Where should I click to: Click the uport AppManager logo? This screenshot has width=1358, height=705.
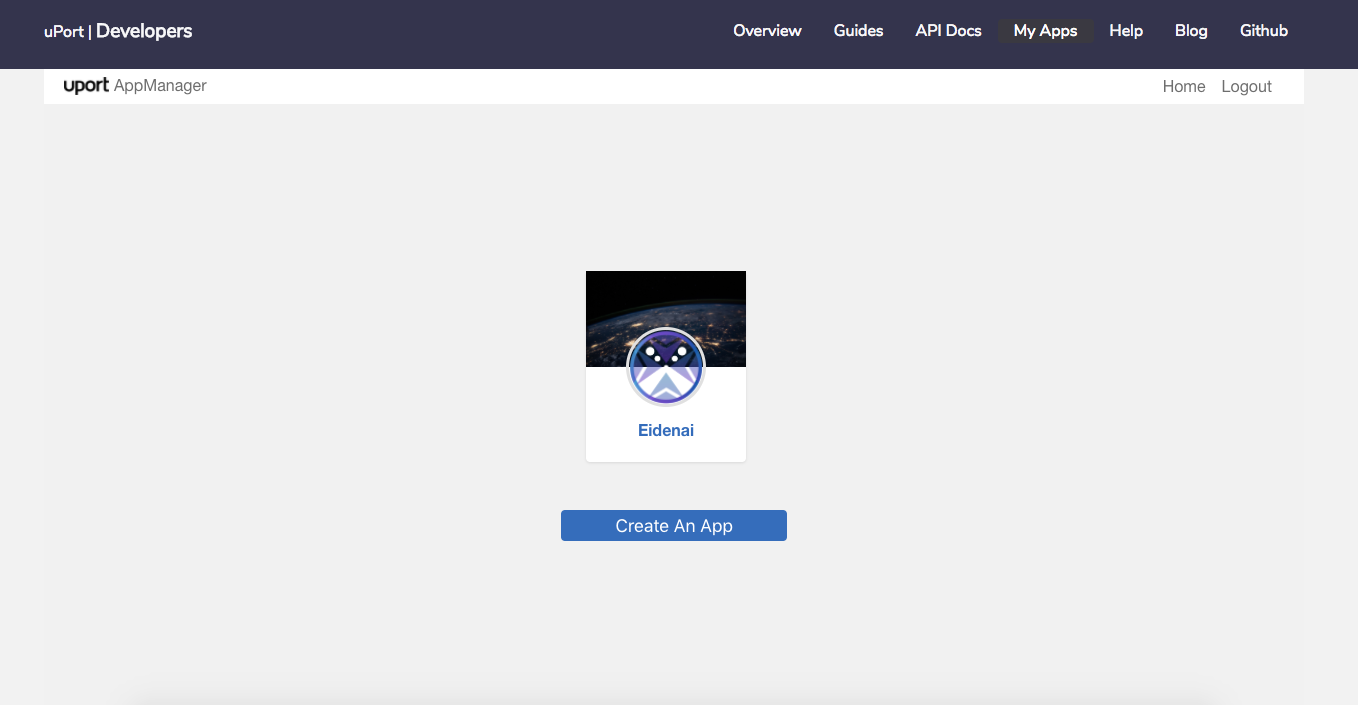tap(135, 86)
